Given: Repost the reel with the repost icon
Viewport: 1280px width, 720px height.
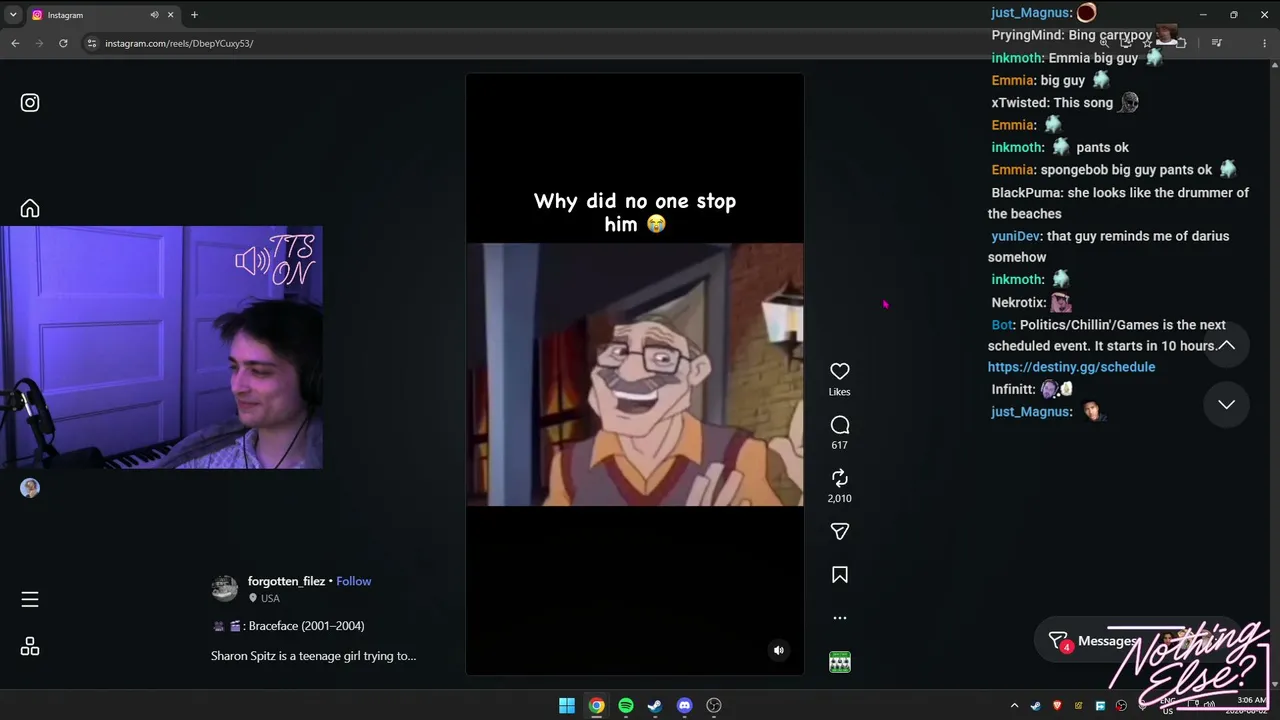Looking at the screenshot, I should click(840, 478).
